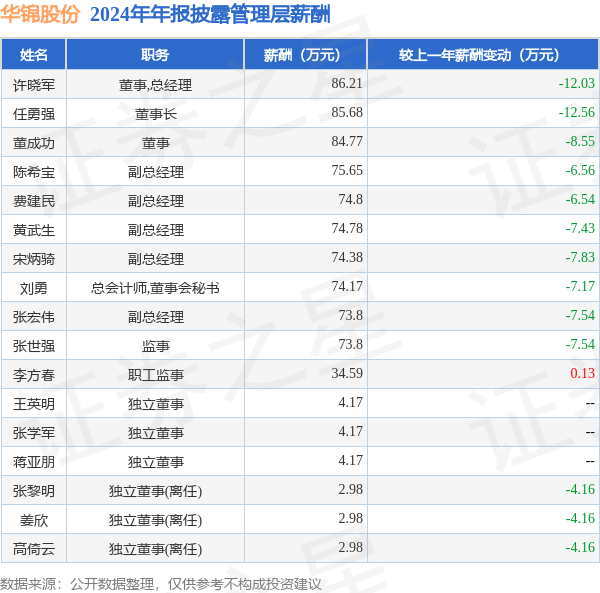Select the name cell 黄武生
This screenshot has width=600, height=593.
(34, 230)
